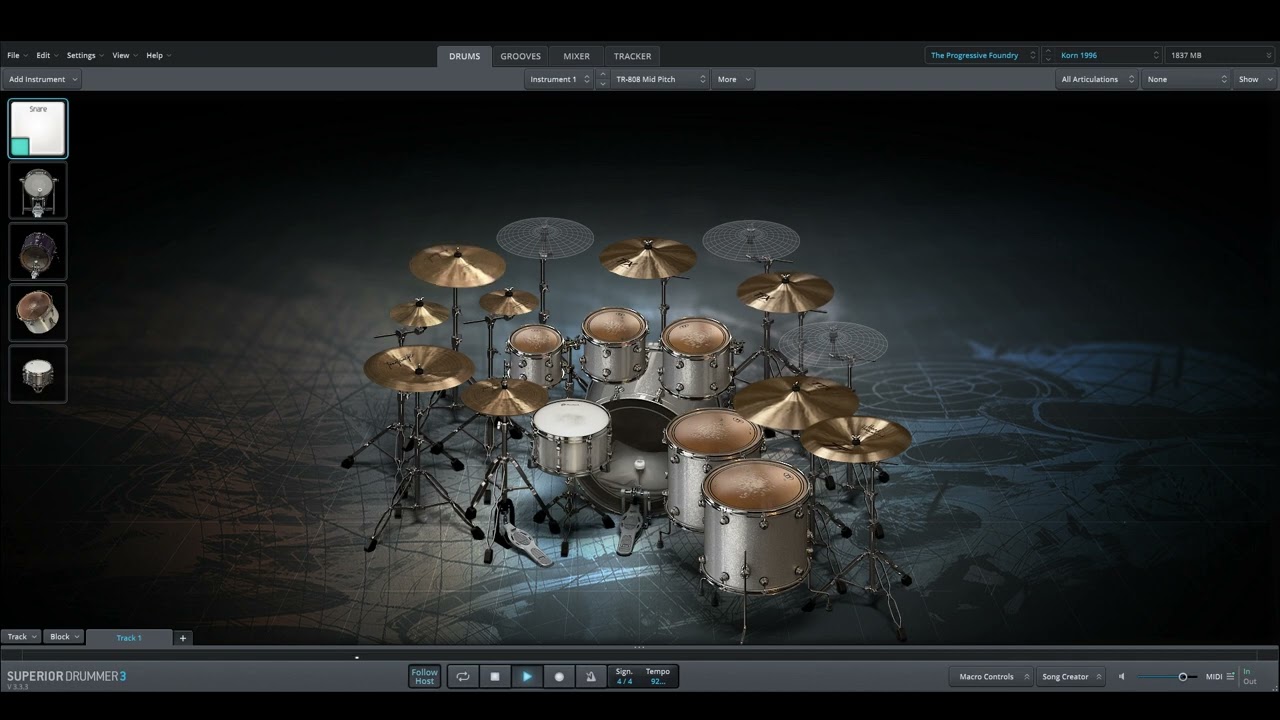
Task: Open the Track menu button
Action: [21, 637]
